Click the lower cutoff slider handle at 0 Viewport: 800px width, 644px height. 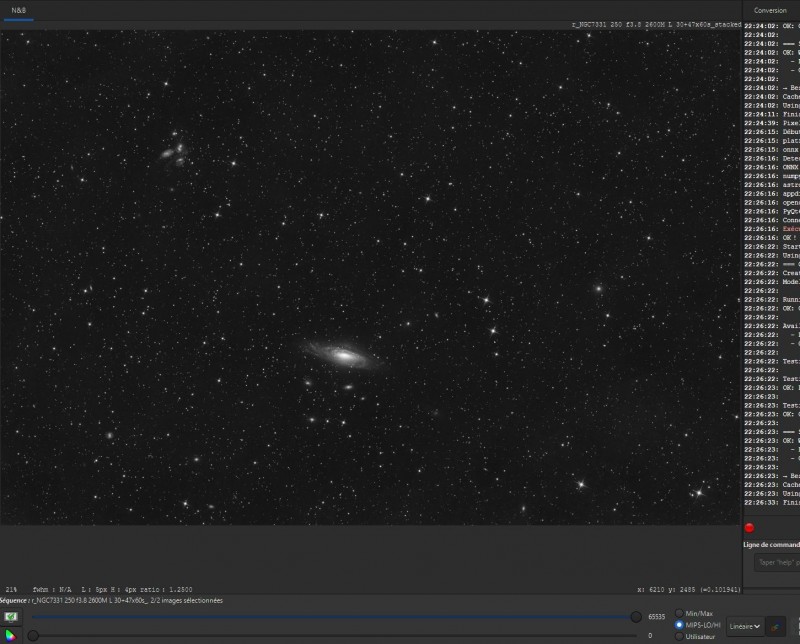[33, 635]
